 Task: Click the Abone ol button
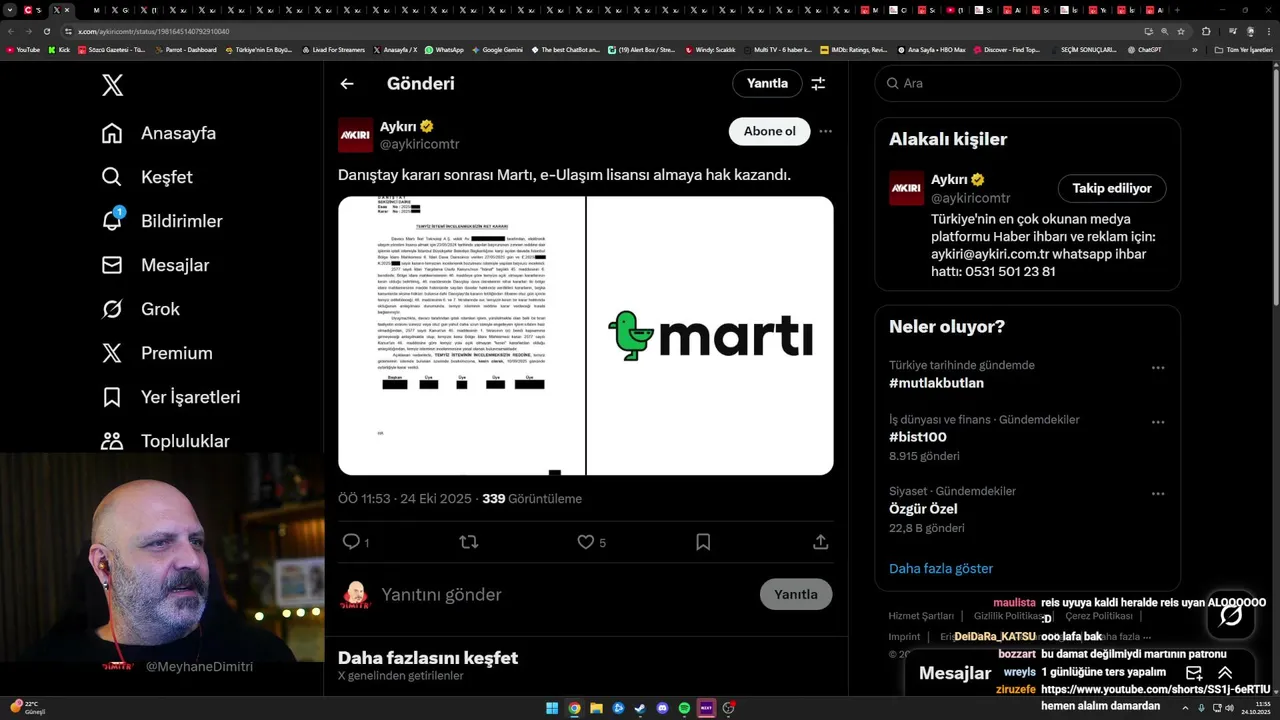coord(769,131)
